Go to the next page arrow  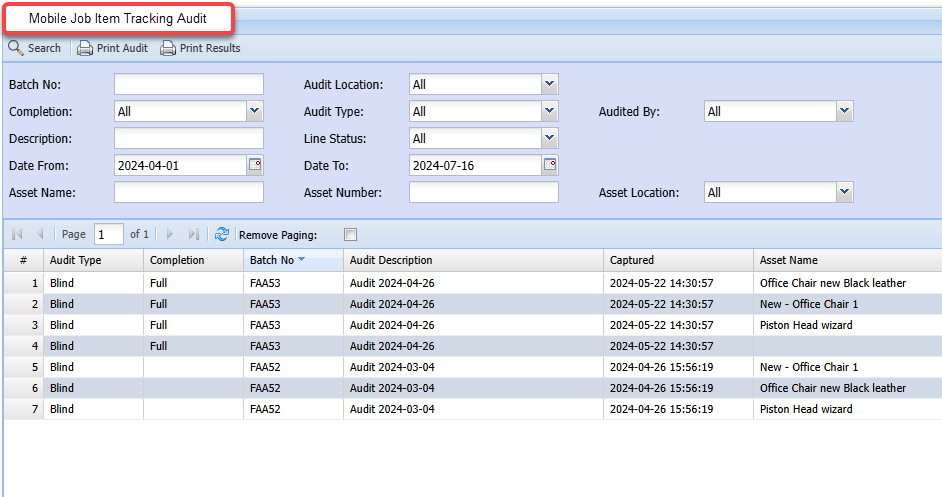(170, 234)
